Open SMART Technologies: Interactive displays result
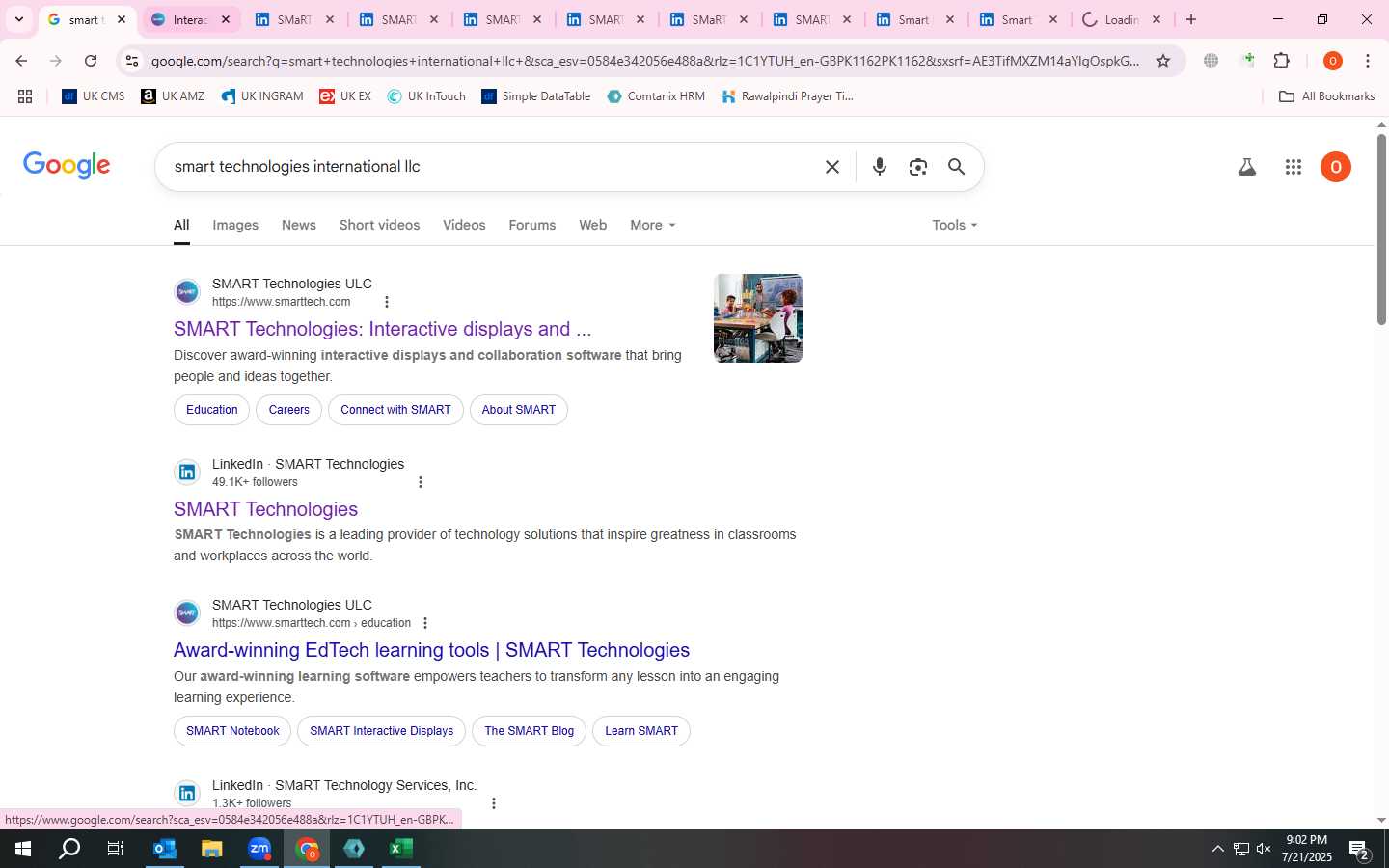 (383, 329)
